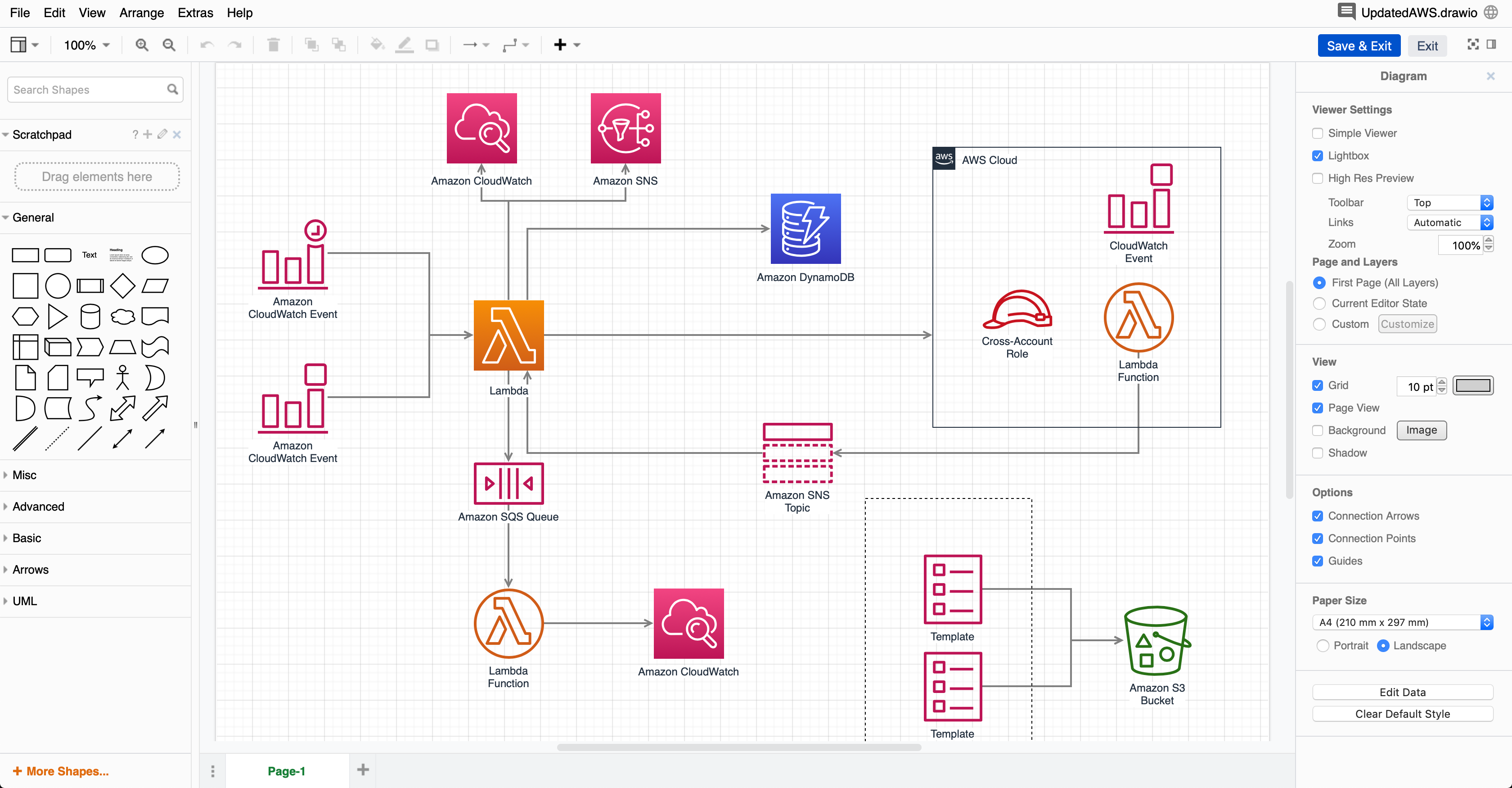Image resolution: width=1512 pixels, height=788 pixels.
Task: Open the Insert (+) tool in the toolbar
Action: (x=559, y=45)
